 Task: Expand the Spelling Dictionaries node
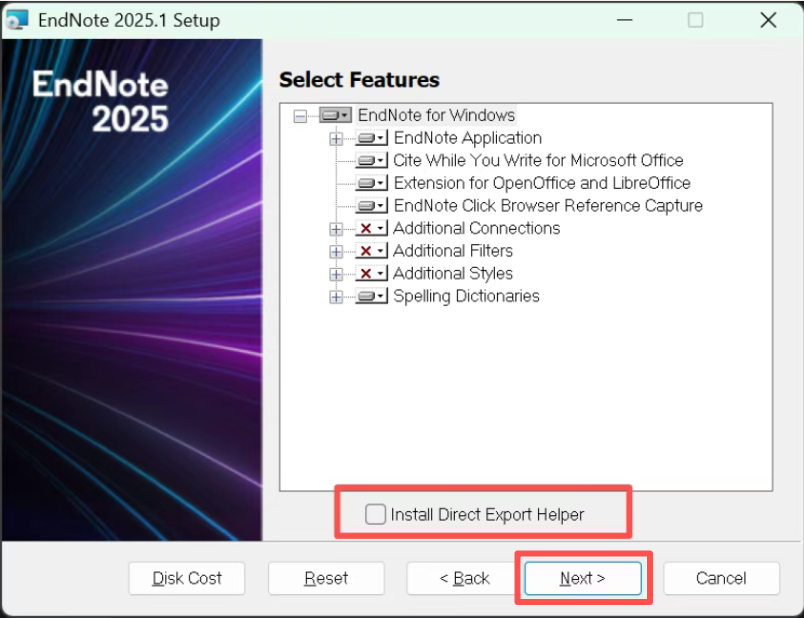pos(336,297)
